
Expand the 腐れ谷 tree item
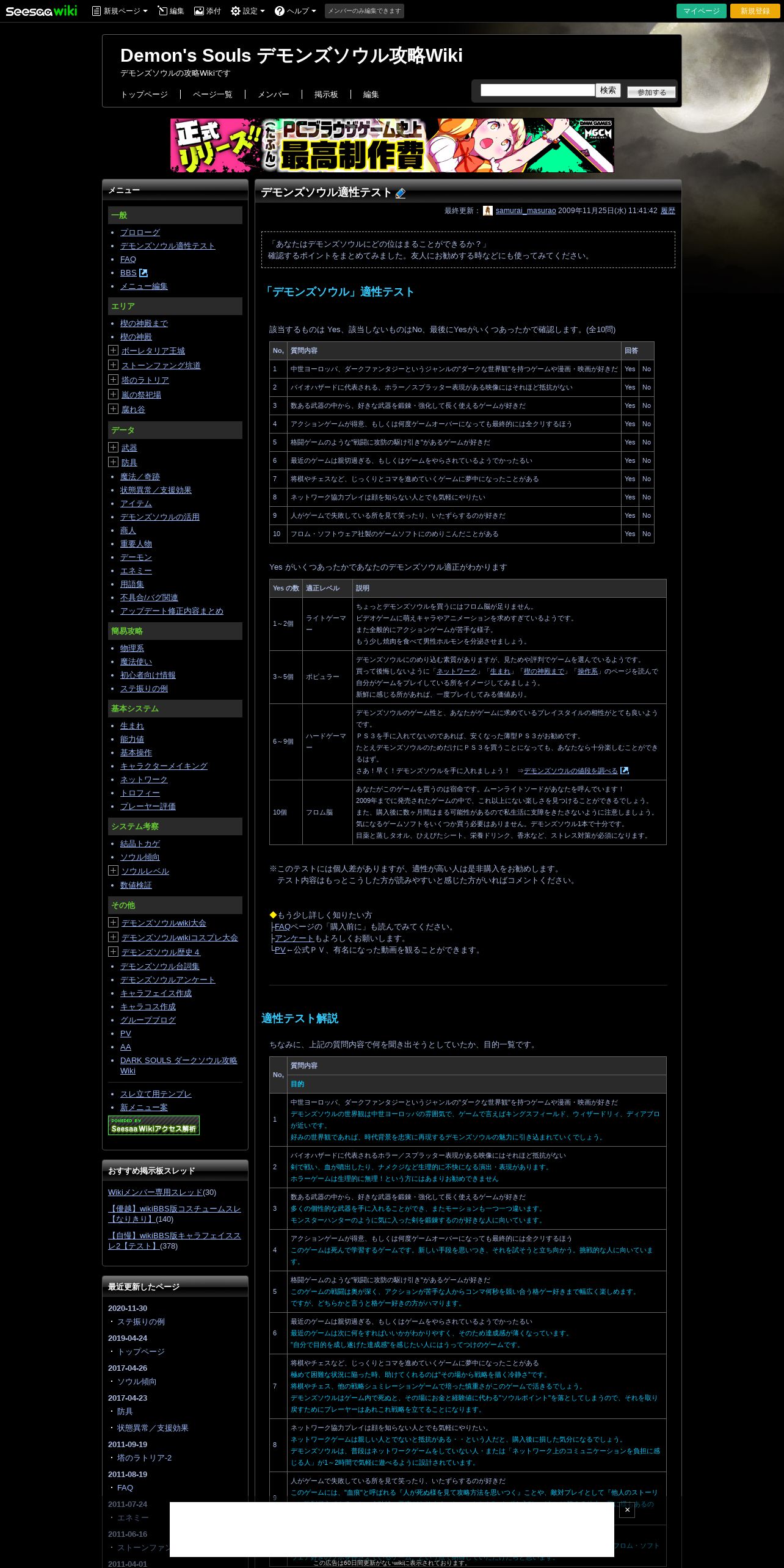pos(113,409)
